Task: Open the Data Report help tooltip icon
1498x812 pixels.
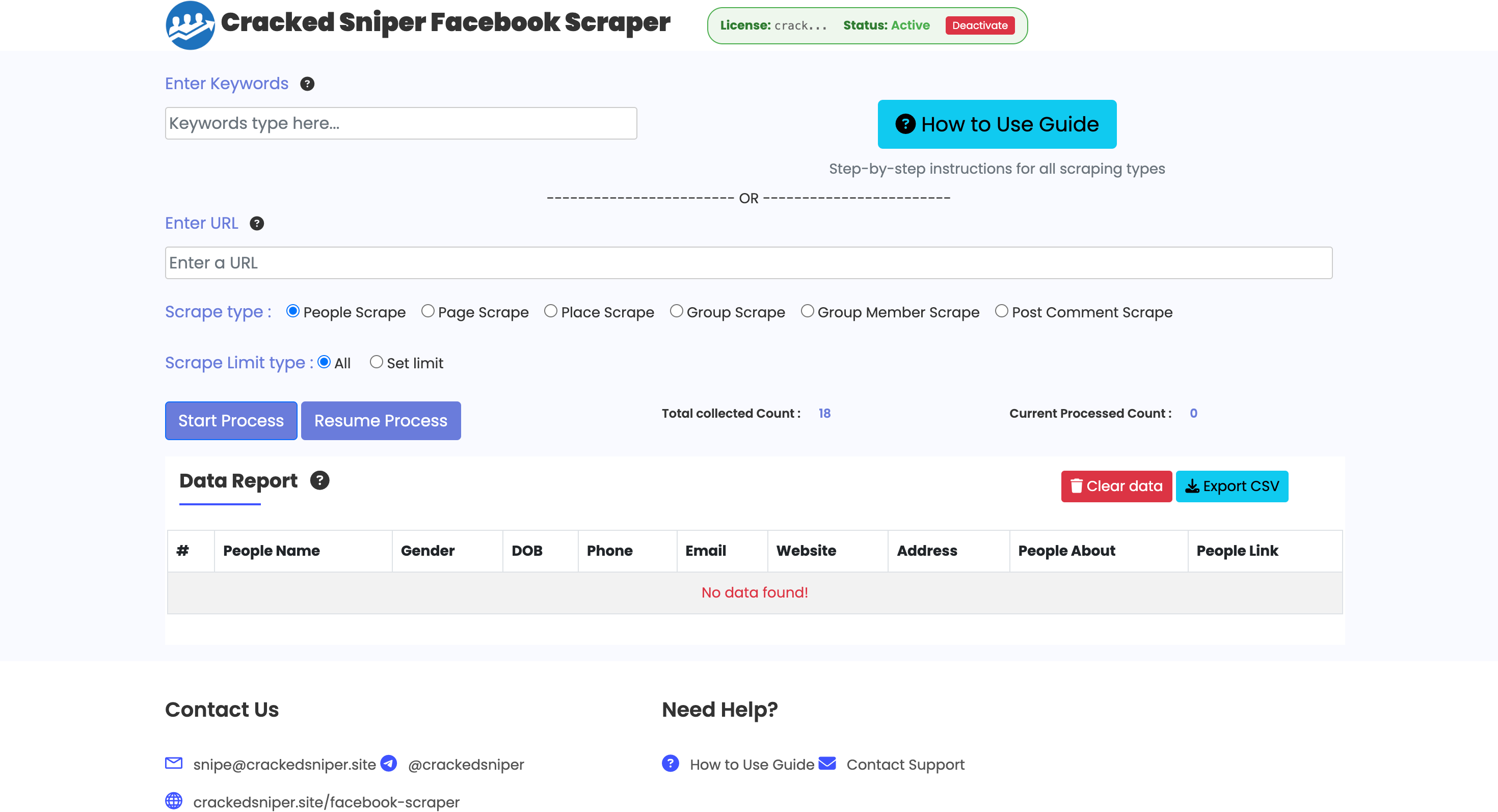Action: coord(320,480)
